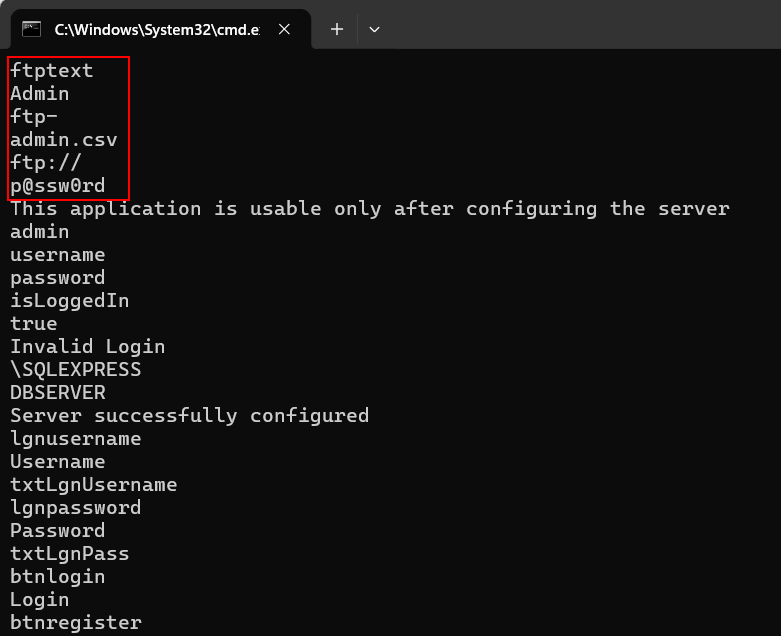
Task: Click the 'ftptext' output line
Action: pyautogui.click(x=52, y=71)
